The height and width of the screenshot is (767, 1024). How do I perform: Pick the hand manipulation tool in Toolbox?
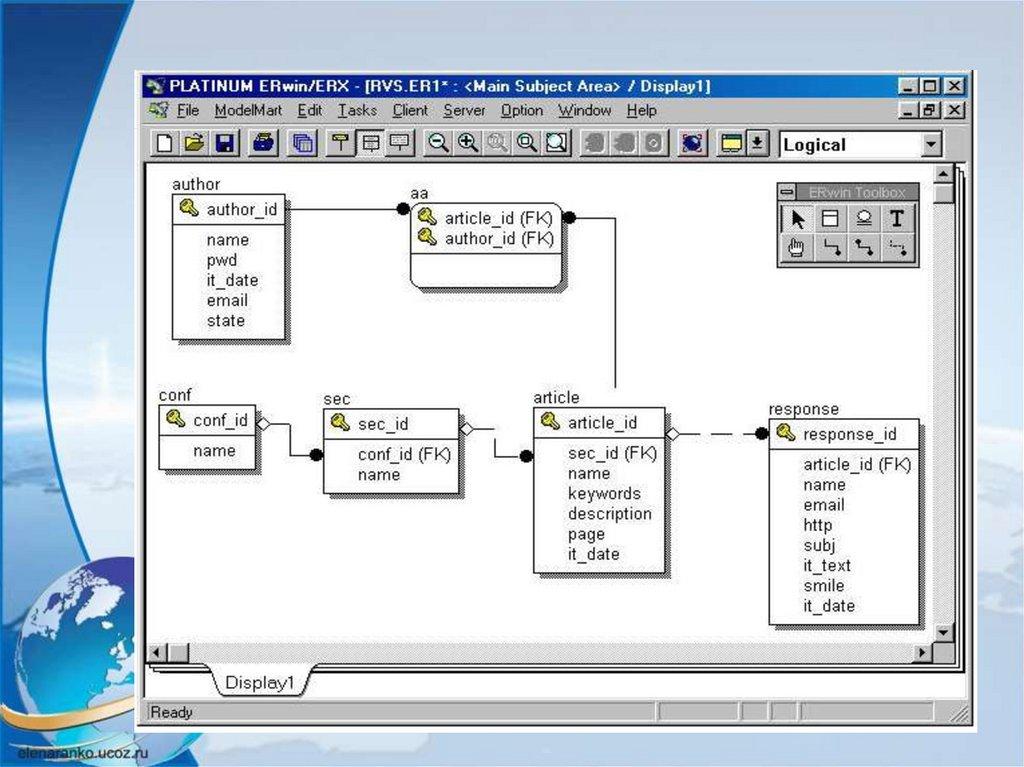click(x=796, y=248)
